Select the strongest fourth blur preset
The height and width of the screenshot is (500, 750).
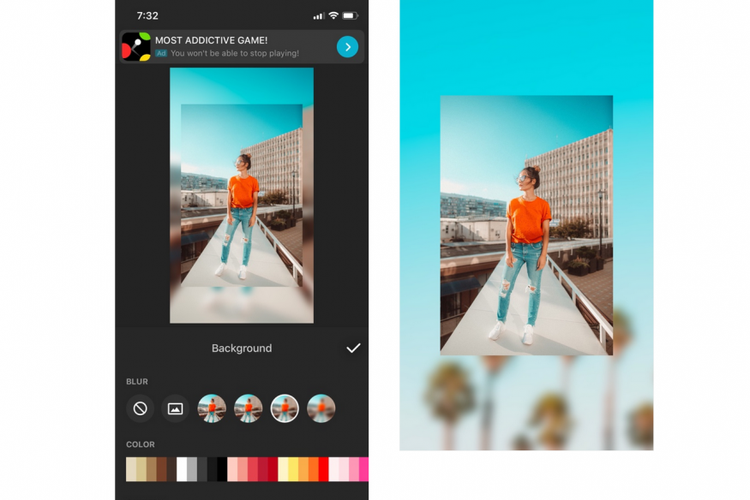point(321,408)
